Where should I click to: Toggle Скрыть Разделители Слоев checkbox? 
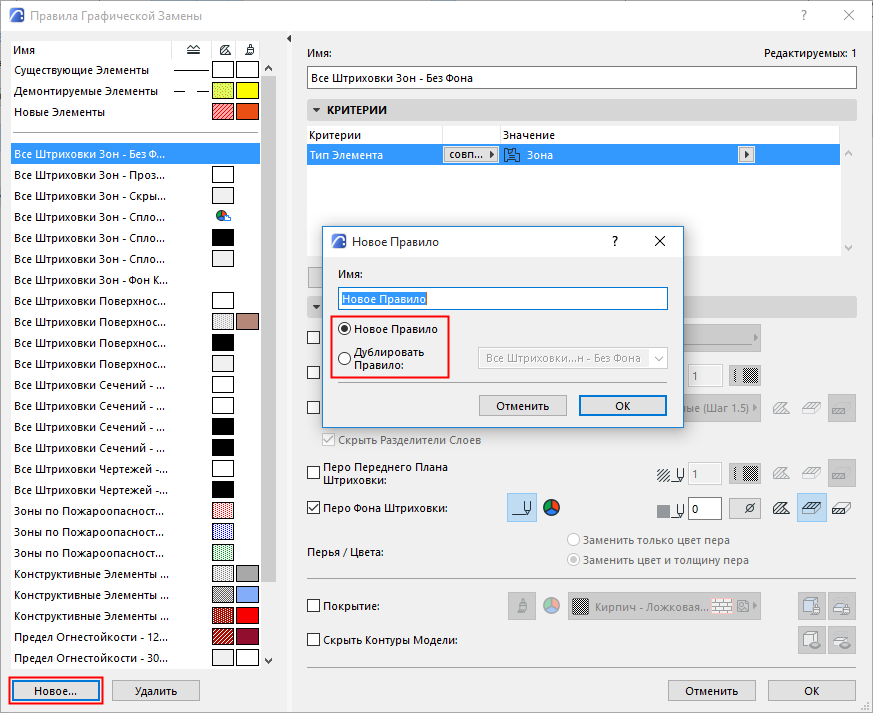point(328,440)
